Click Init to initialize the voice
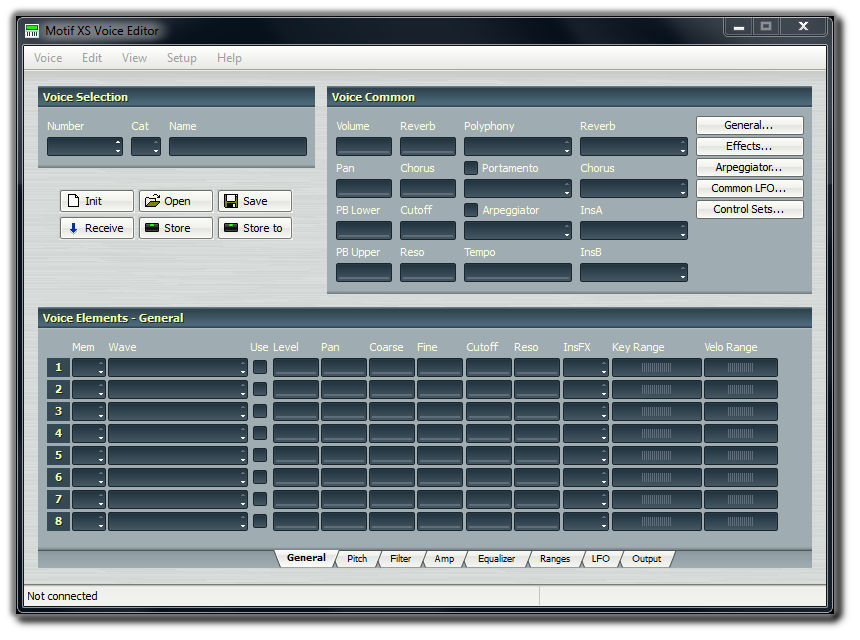 (x=97, y=201)
